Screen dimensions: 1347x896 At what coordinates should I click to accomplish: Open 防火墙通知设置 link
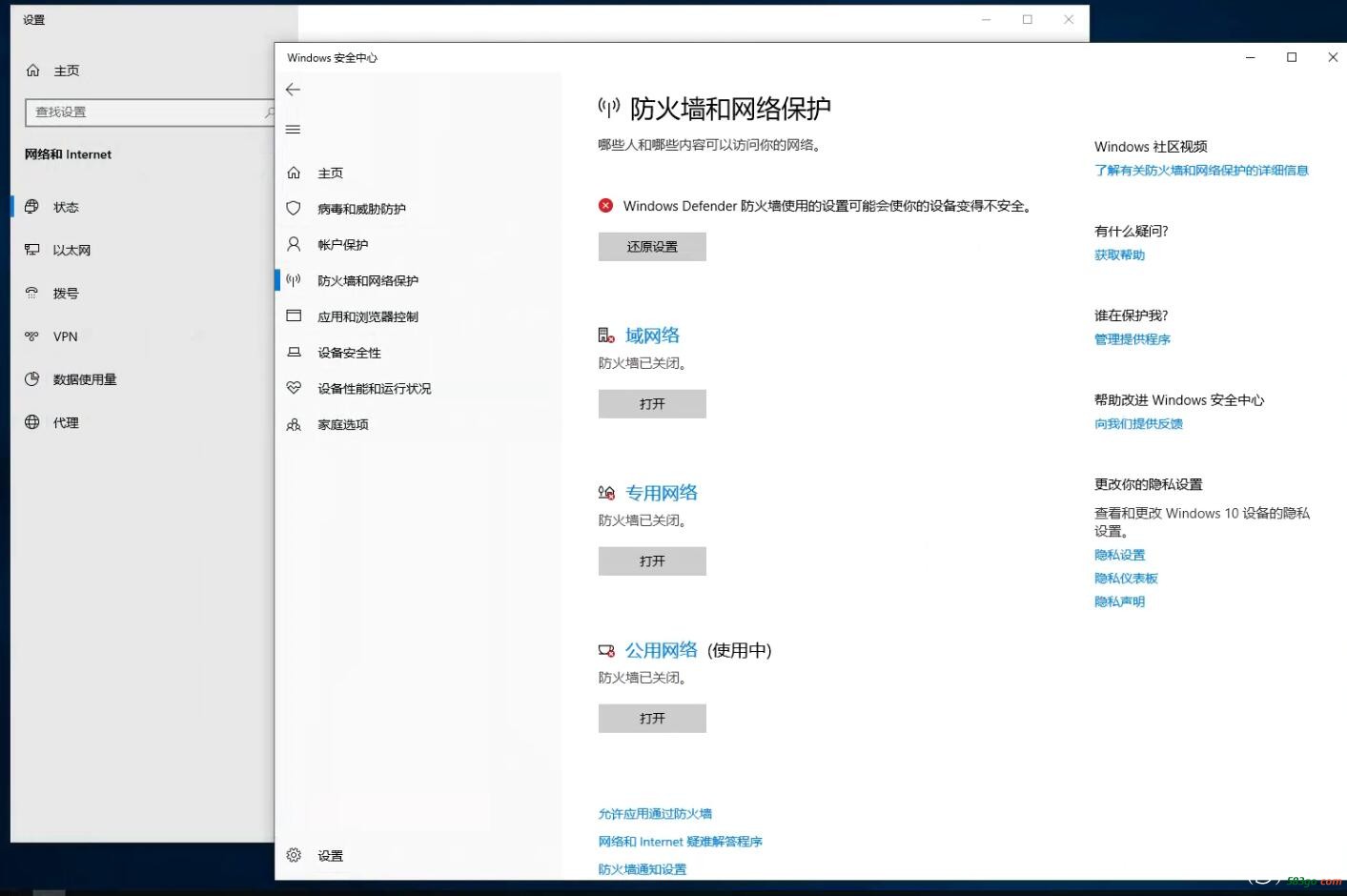(x=643, y=869)
